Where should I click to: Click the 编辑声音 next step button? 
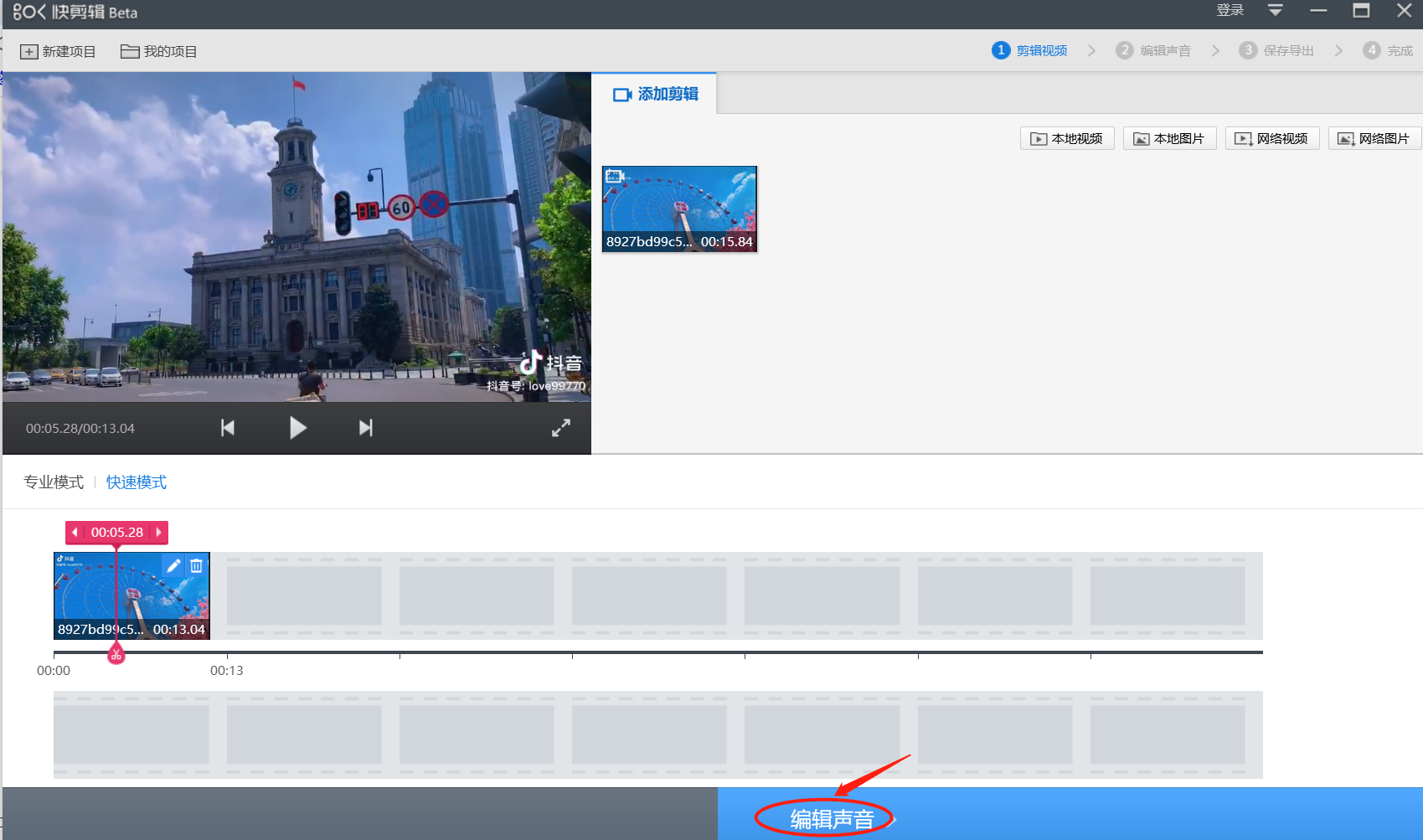pyautogui.click(x=1070, y=814)
